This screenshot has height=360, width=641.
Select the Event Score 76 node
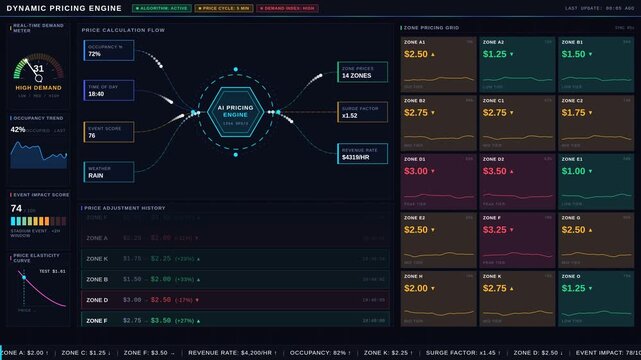(x=109, y=132)
